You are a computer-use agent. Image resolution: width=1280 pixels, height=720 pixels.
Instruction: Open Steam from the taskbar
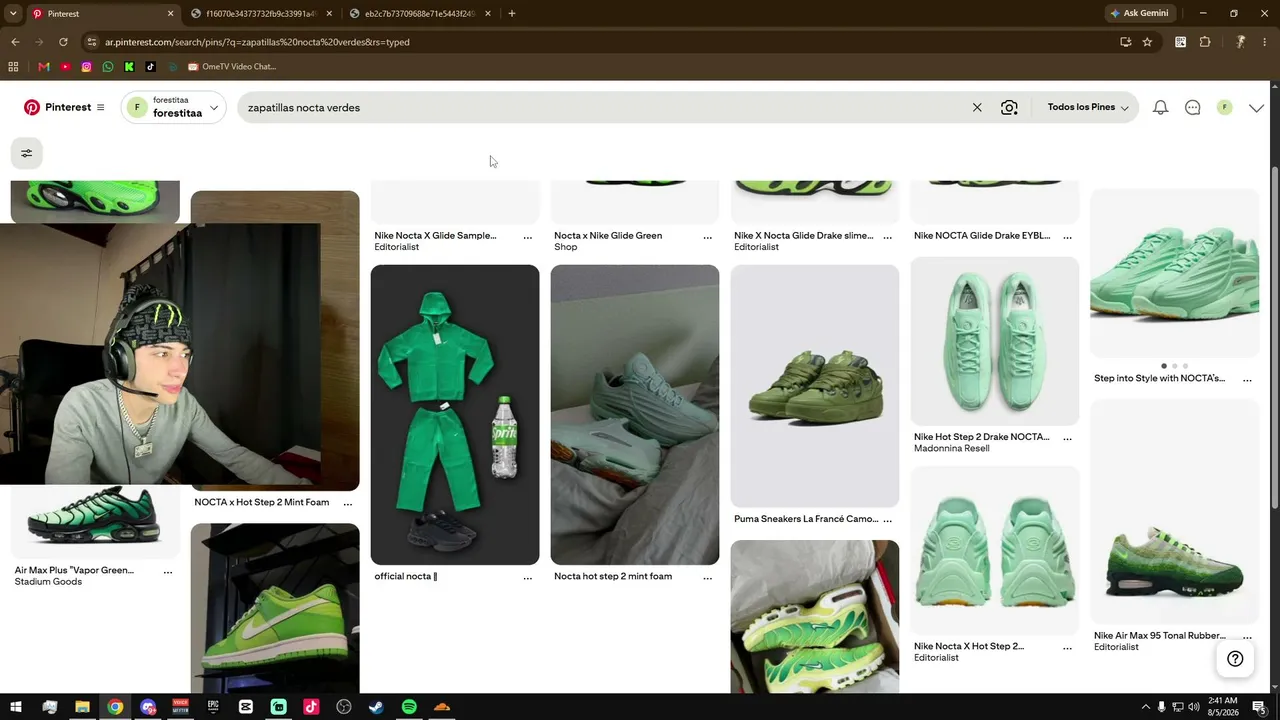(376, 707)
